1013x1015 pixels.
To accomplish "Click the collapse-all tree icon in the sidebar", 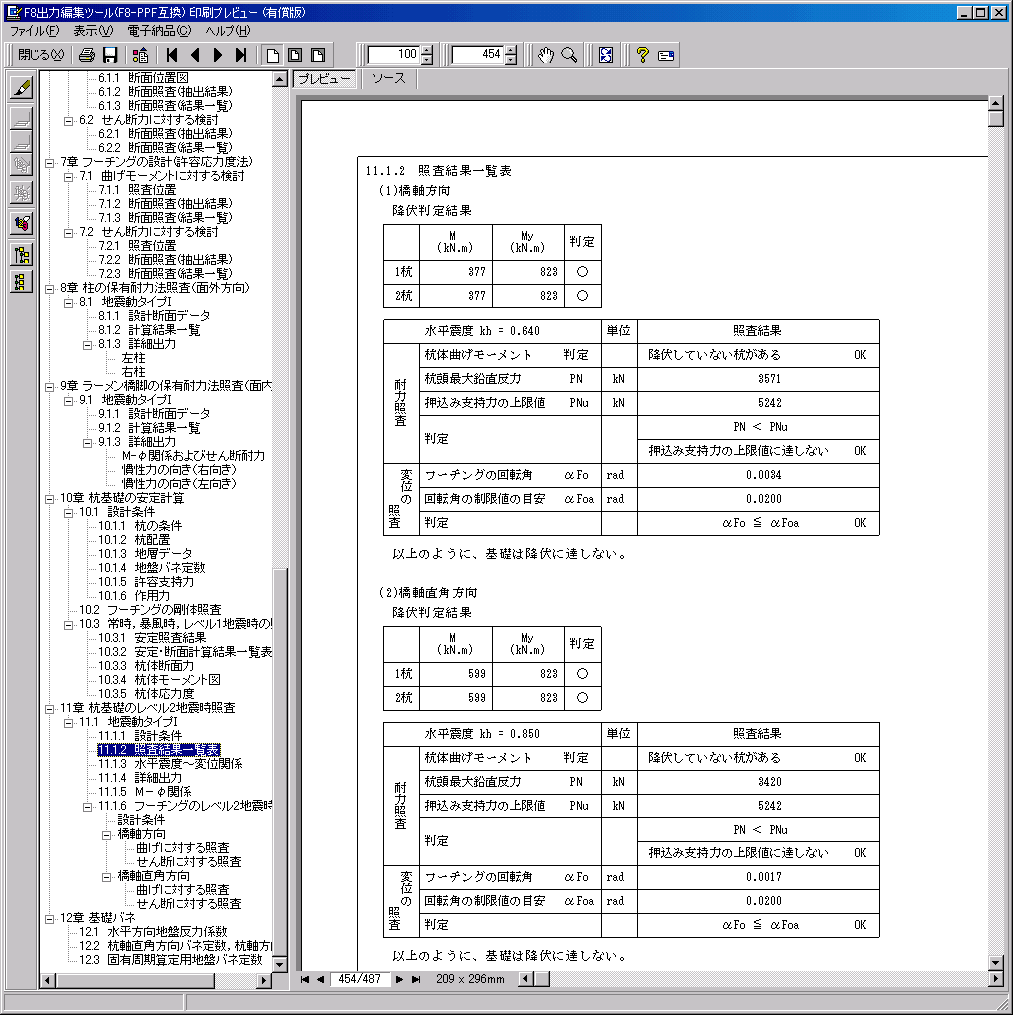I will [21, 282].
